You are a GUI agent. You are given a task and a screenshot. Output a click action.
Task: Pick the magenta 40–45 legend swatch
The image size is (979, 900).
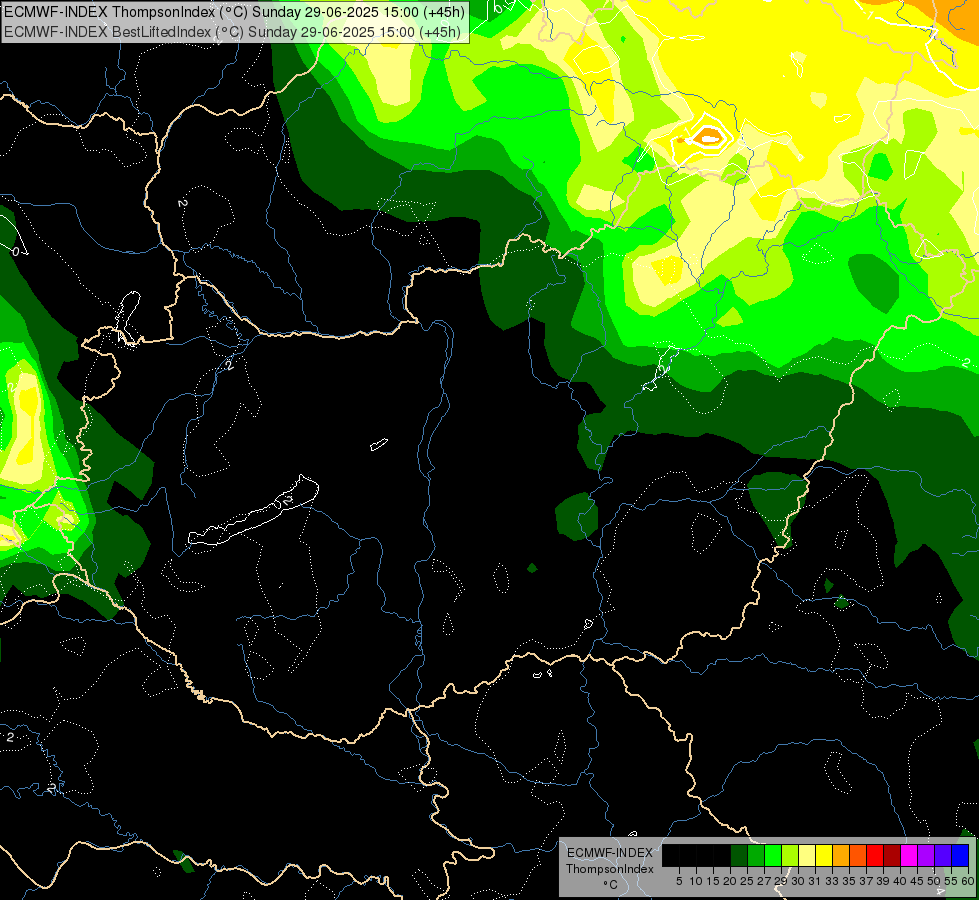909,855
